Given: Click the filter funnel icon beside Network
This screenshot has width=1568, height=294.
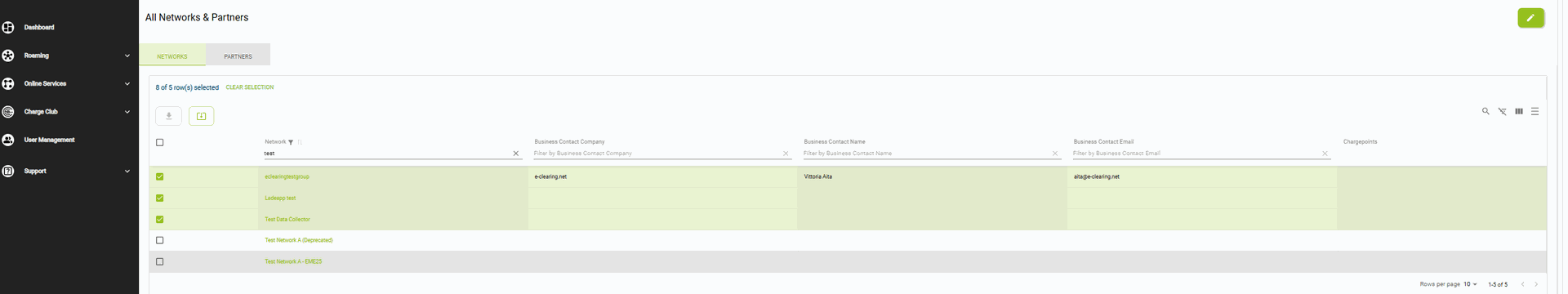Looking at the screenshot, I should (291, 142).
